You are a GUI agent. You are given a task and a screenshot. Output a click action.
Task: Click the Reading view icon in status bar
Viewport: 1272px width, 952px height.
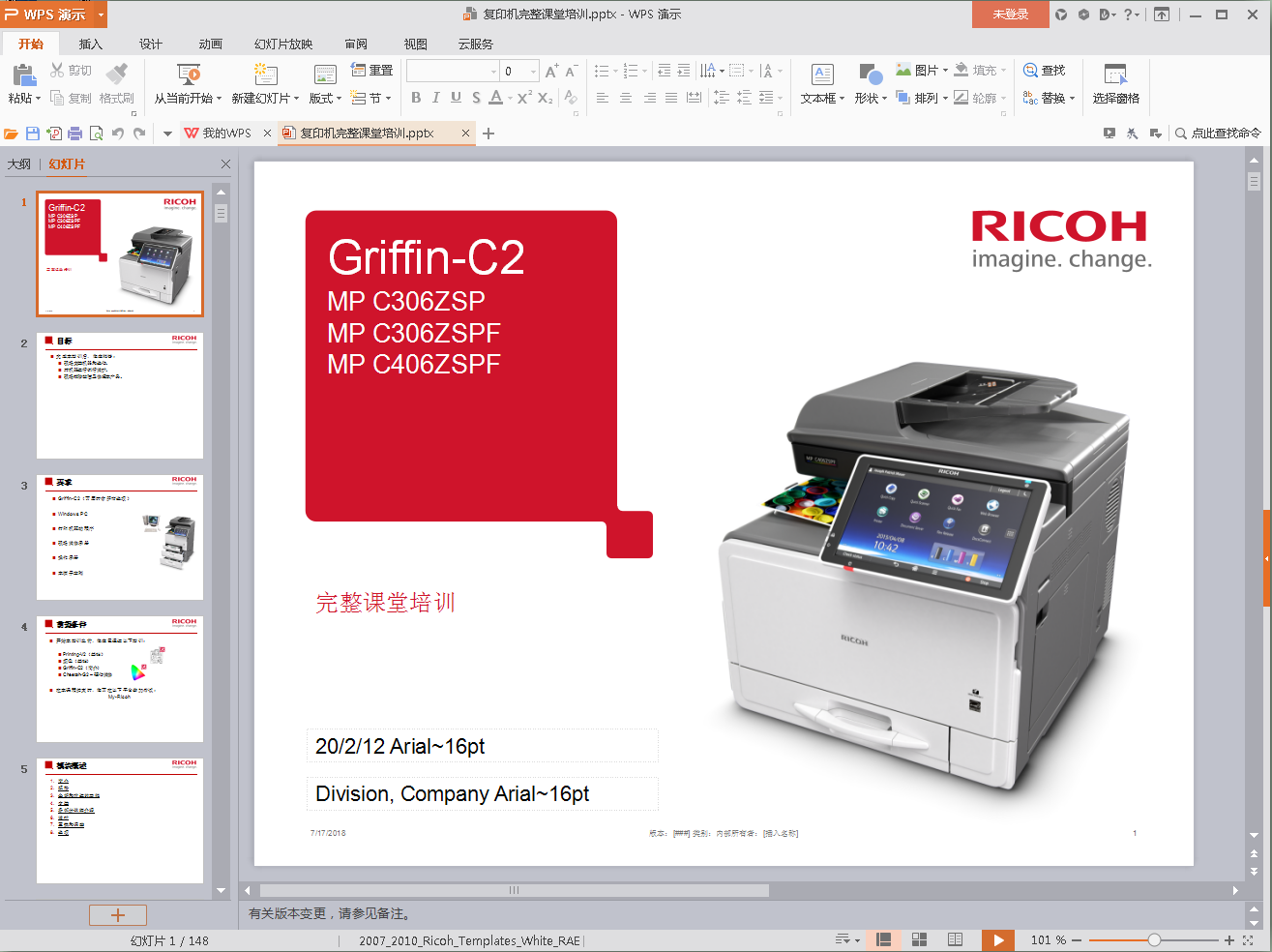click(x=955, y=939)
